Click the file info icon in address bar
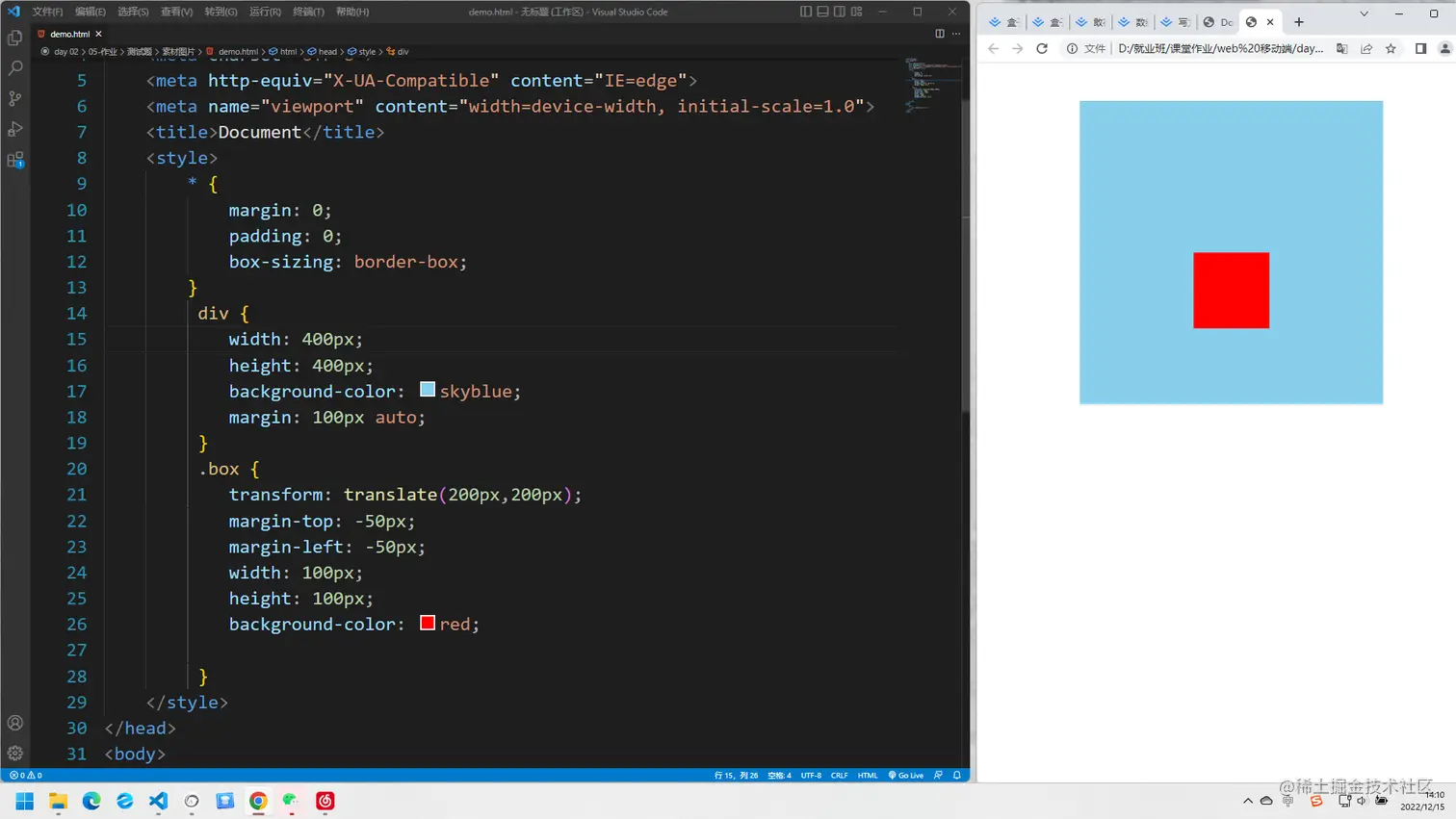 coord(1072,48)
